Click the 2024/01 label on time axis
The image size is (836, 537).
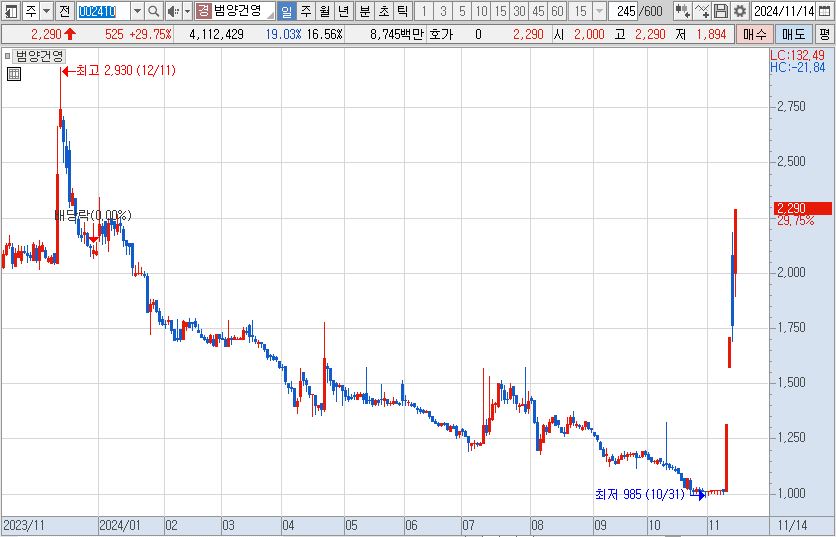119,526
